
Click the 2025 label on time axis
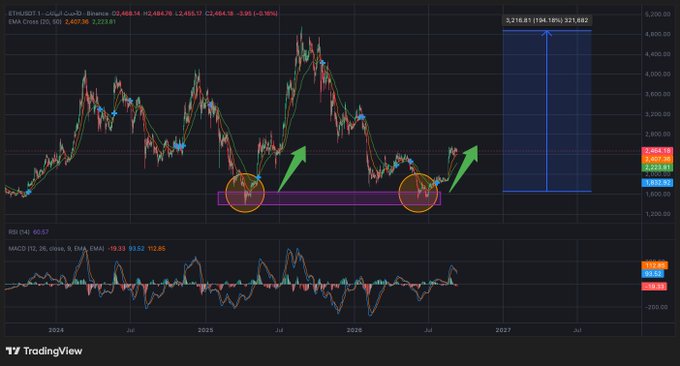205,330
